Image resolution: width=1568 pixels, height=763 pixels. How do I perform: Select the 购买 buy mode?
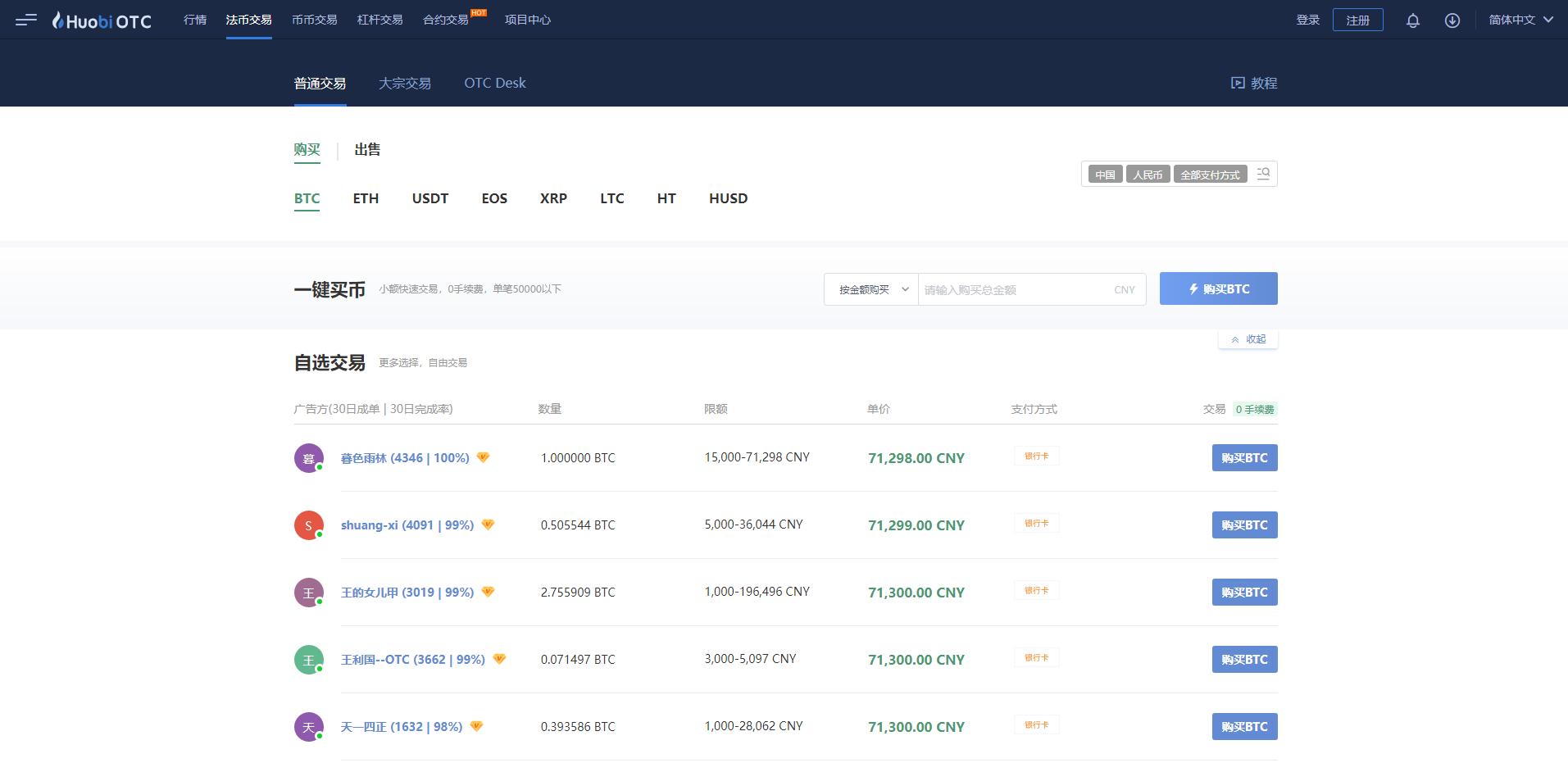click(307, 149)
